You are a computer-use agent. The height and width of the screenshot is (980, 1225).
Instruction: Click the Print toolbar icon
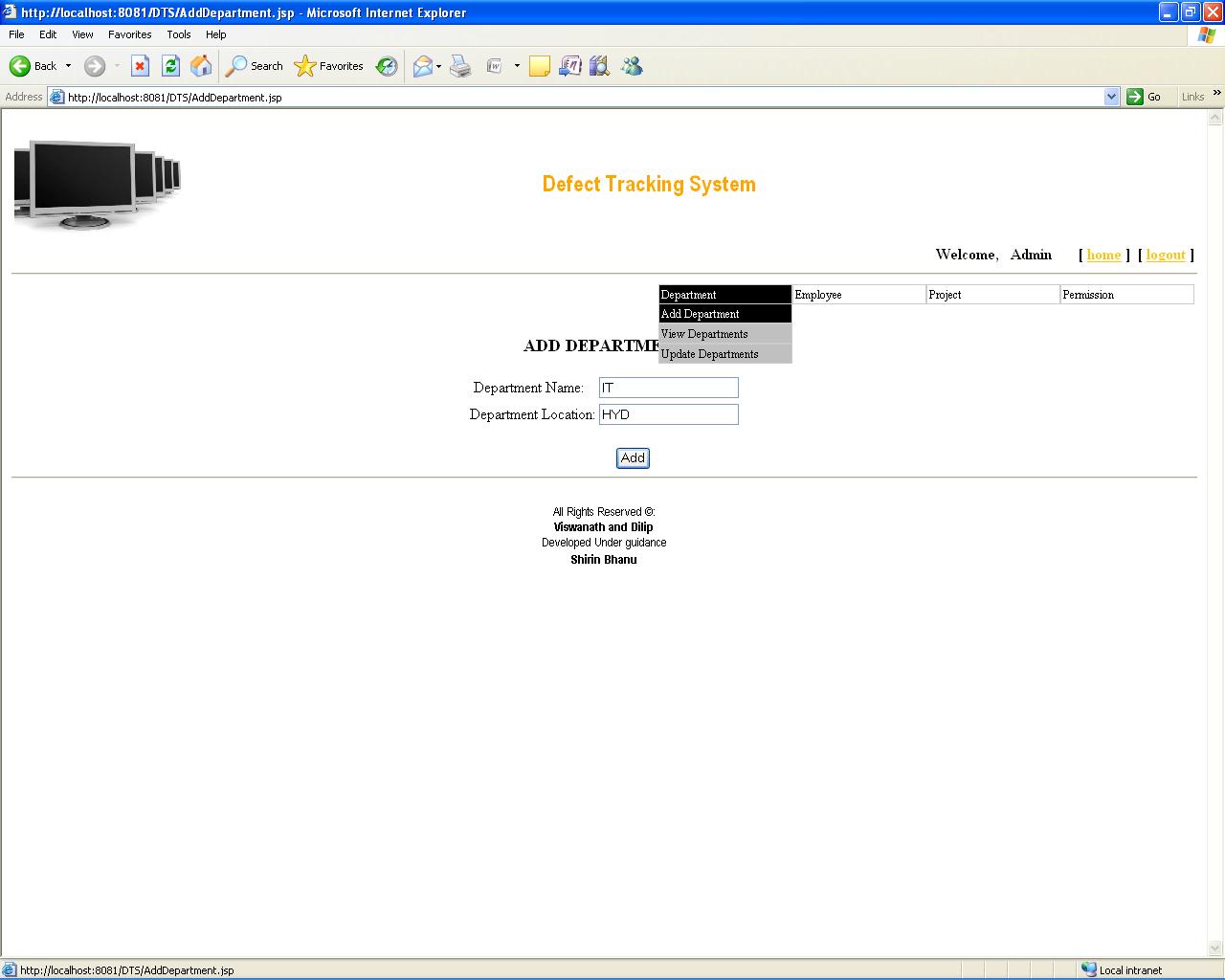coord(460,66)
